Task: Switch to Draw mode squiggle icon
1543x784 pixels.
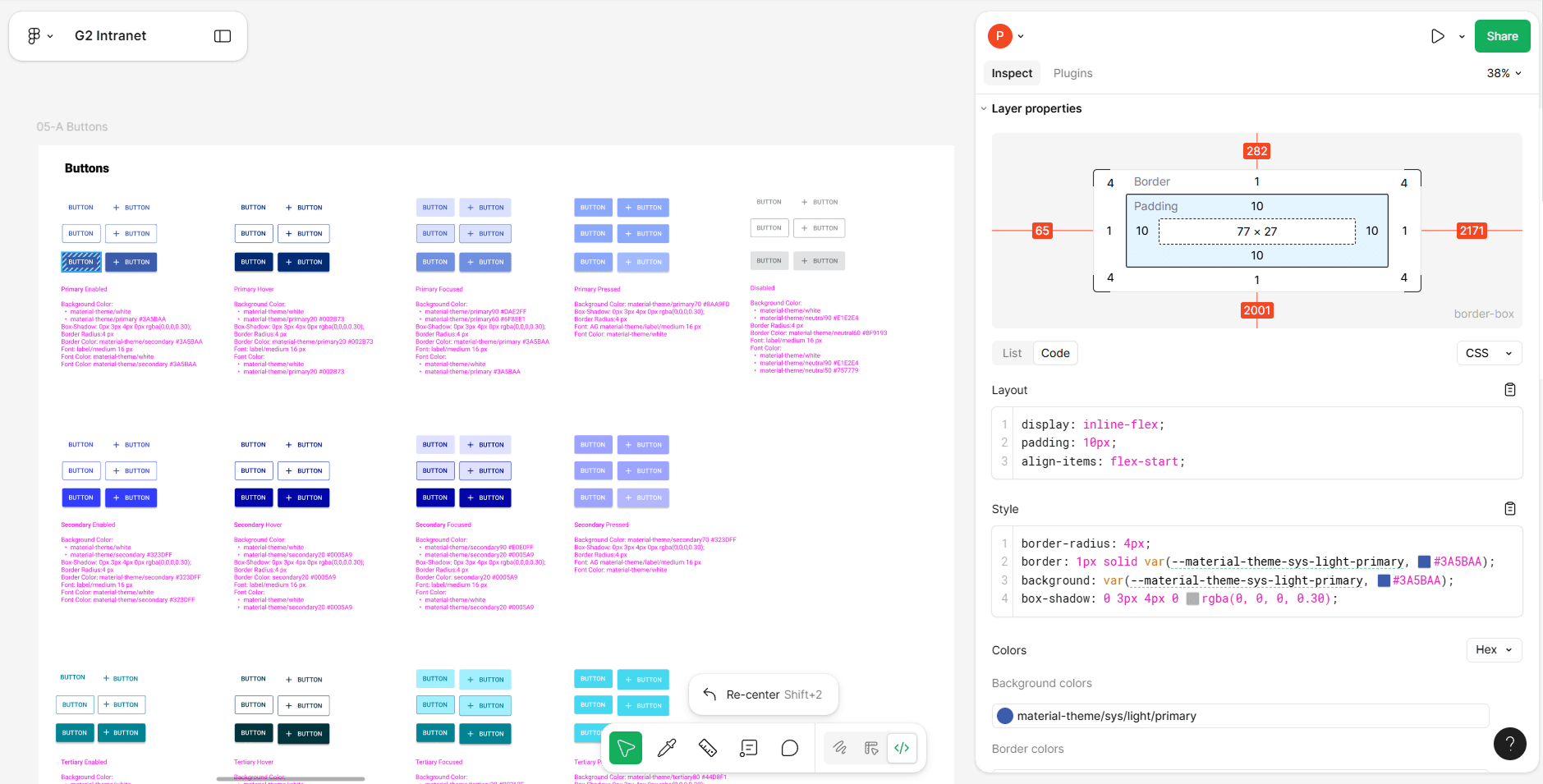Action: [x=839, y=748]
